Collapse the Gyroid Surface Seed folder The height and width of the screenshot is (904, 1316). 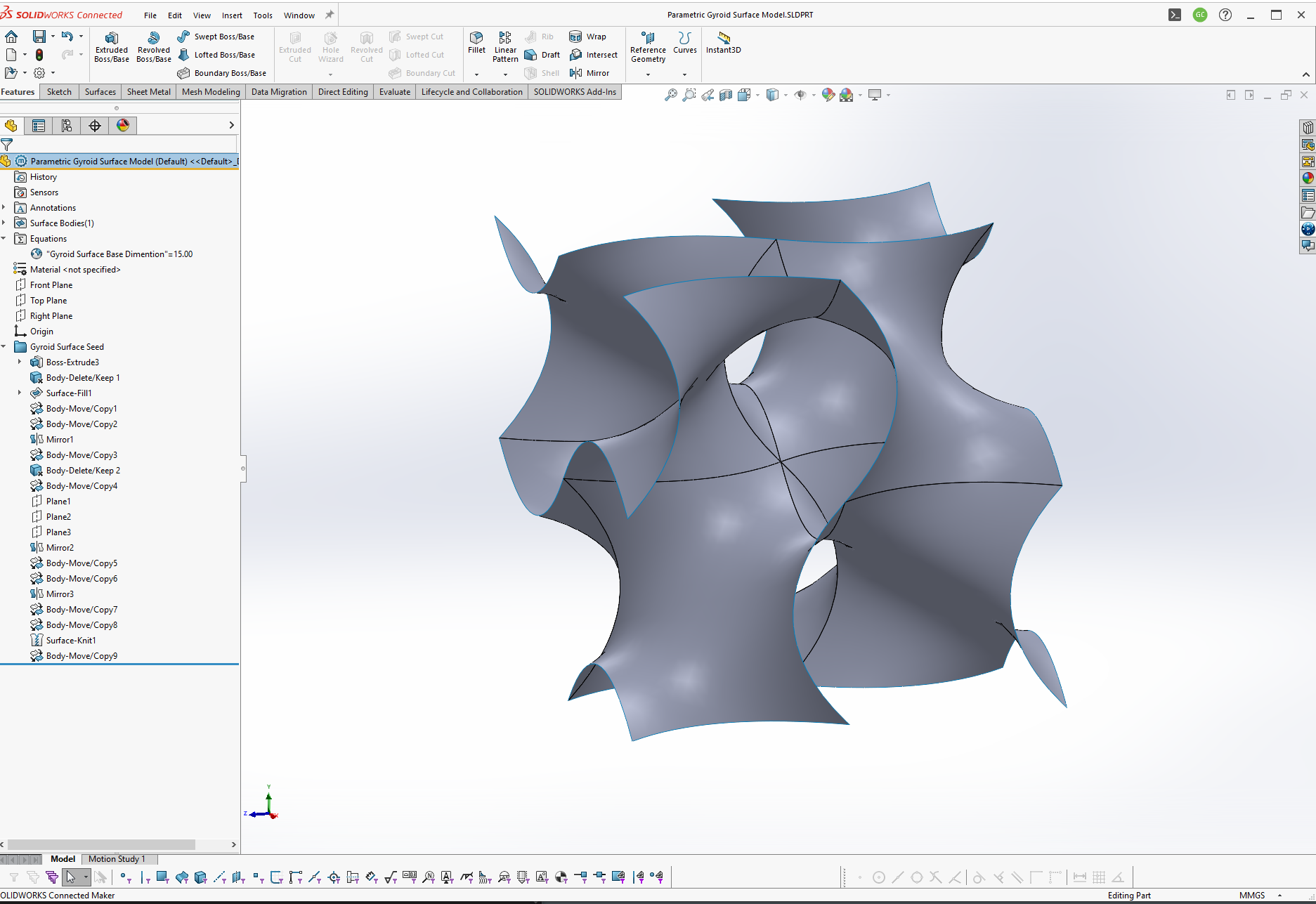click(4, 347)
